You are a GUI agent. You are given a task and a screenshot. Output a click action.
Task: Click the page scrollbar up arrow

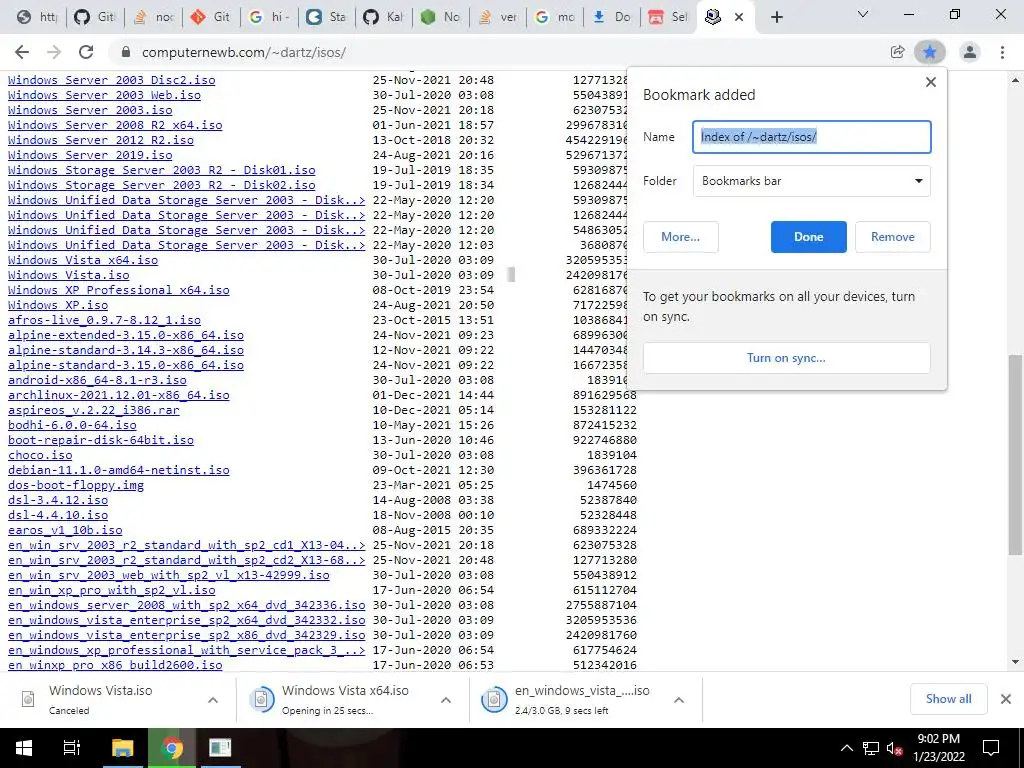click(x=1015, y=80)
